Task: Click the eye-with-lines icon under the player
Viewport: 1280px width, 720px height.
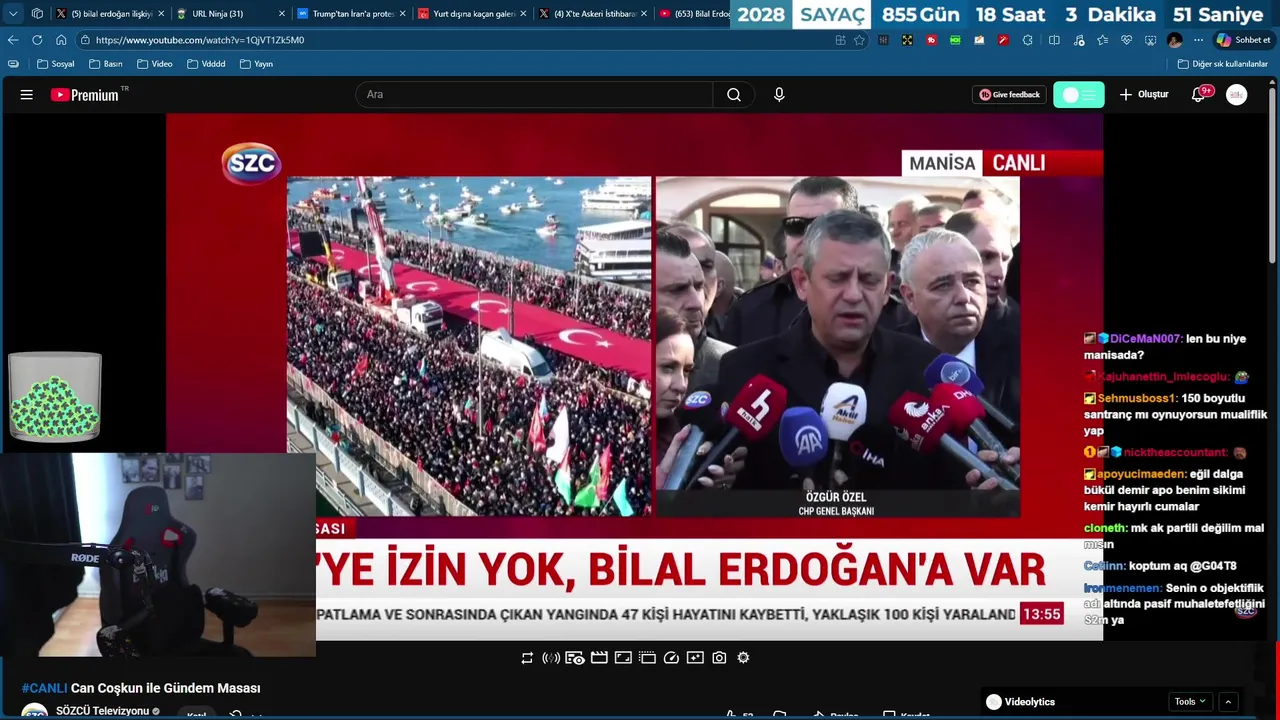Action: [x=575, y=658]
